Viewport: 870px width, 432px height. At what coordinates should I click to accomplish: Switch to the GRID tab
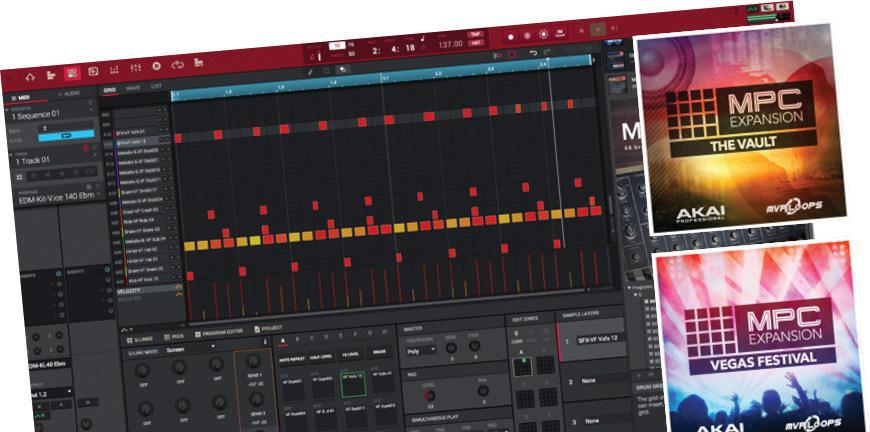109,89
